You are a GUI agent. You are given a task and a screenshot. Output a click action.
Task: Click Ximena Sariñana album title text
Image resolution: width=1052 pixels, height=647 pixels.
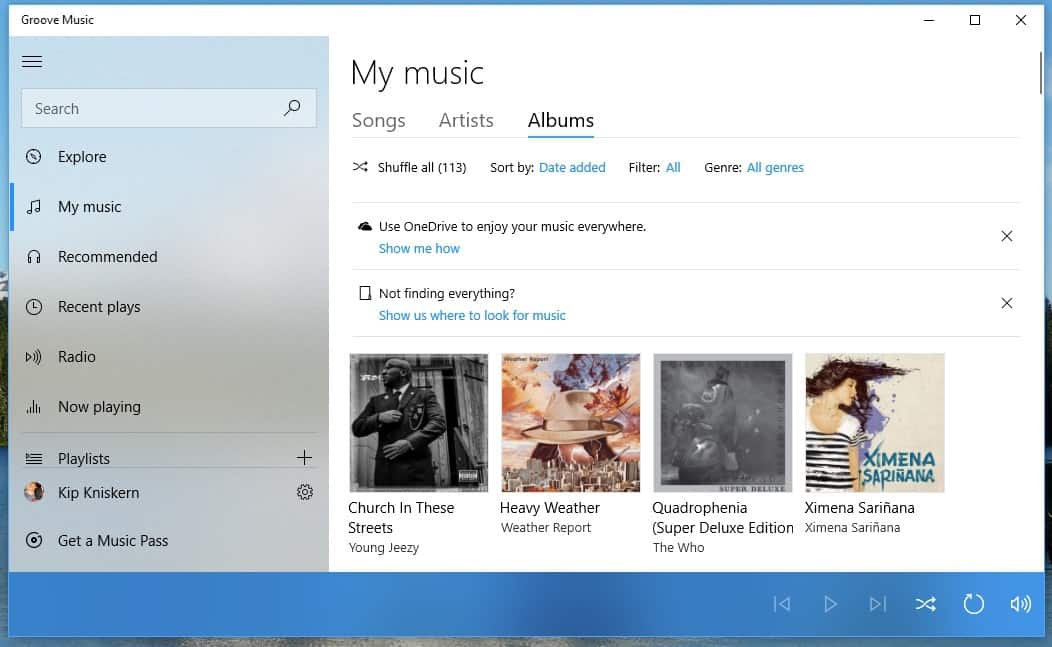click(859, 508)
